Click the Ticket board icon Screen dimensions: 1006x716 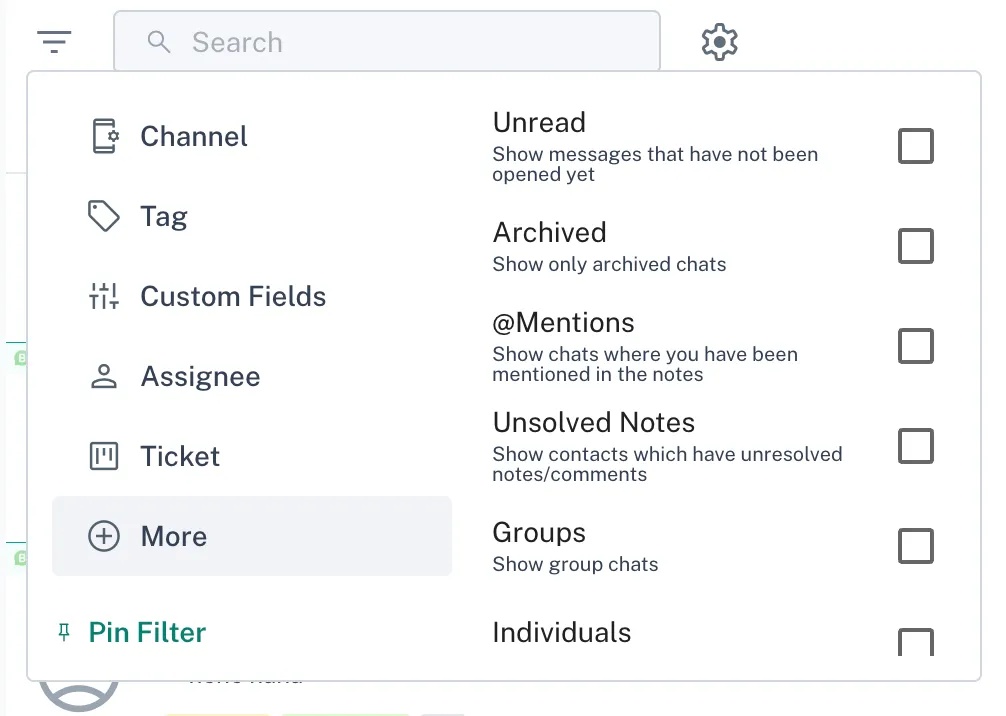(x=104, y=456)
